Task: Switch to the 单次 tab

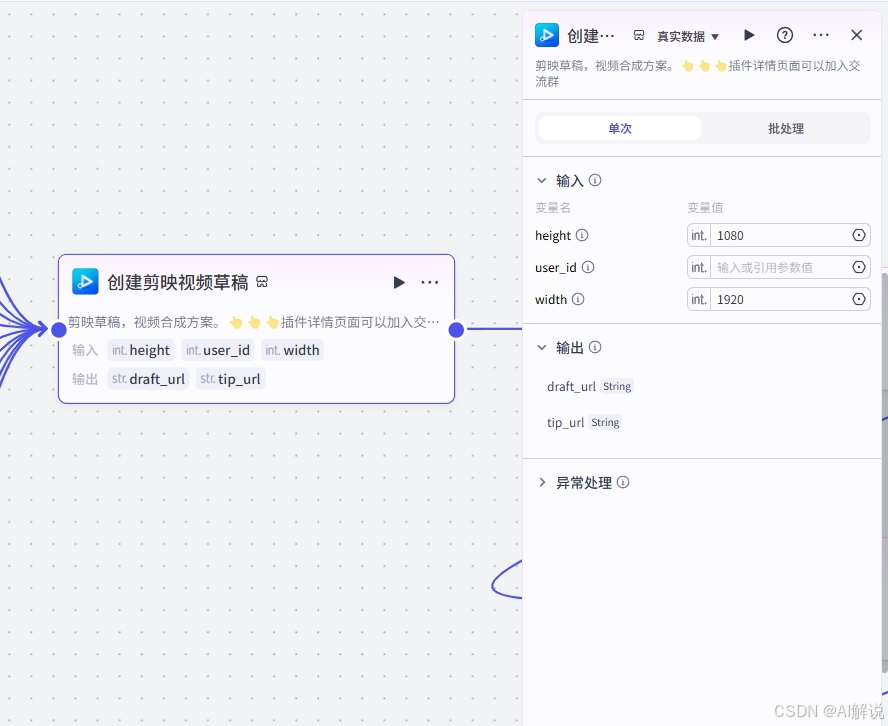Action: click(x=620, y=128)
